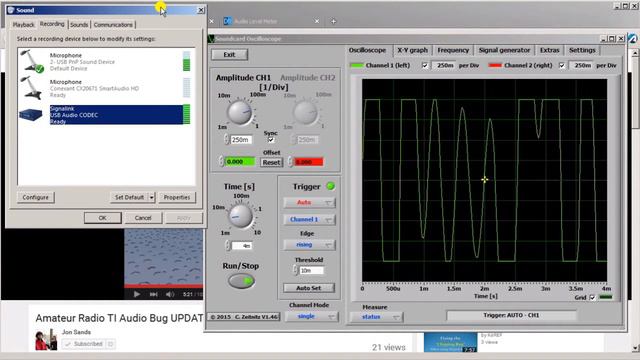This screenshot has width=640, height=360.
Task: Click the CH1 offset 0.000 green field
Action: pyautogui.click(x=240, y=162)
